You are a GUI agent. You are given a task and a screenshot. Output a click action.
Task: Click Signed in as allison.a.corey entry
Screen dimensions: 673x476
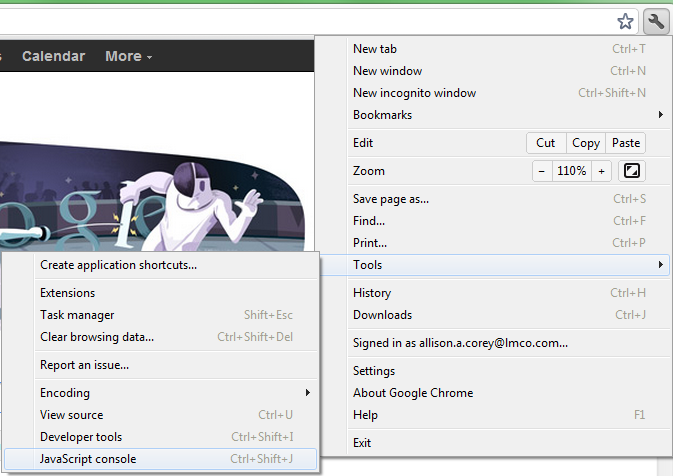pos(508,343)
